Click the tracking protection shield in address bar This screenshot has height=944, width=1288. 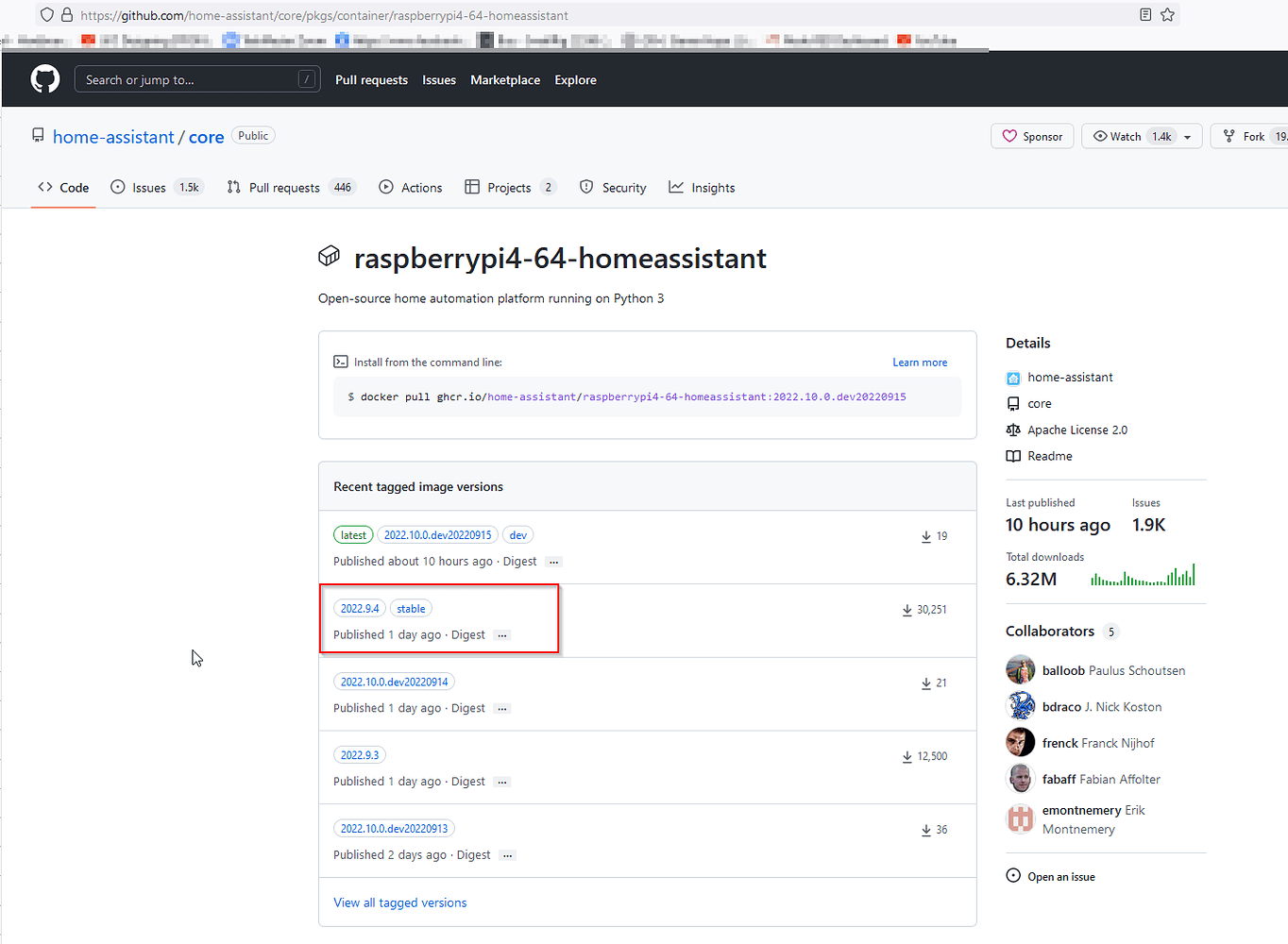point(46,15)
